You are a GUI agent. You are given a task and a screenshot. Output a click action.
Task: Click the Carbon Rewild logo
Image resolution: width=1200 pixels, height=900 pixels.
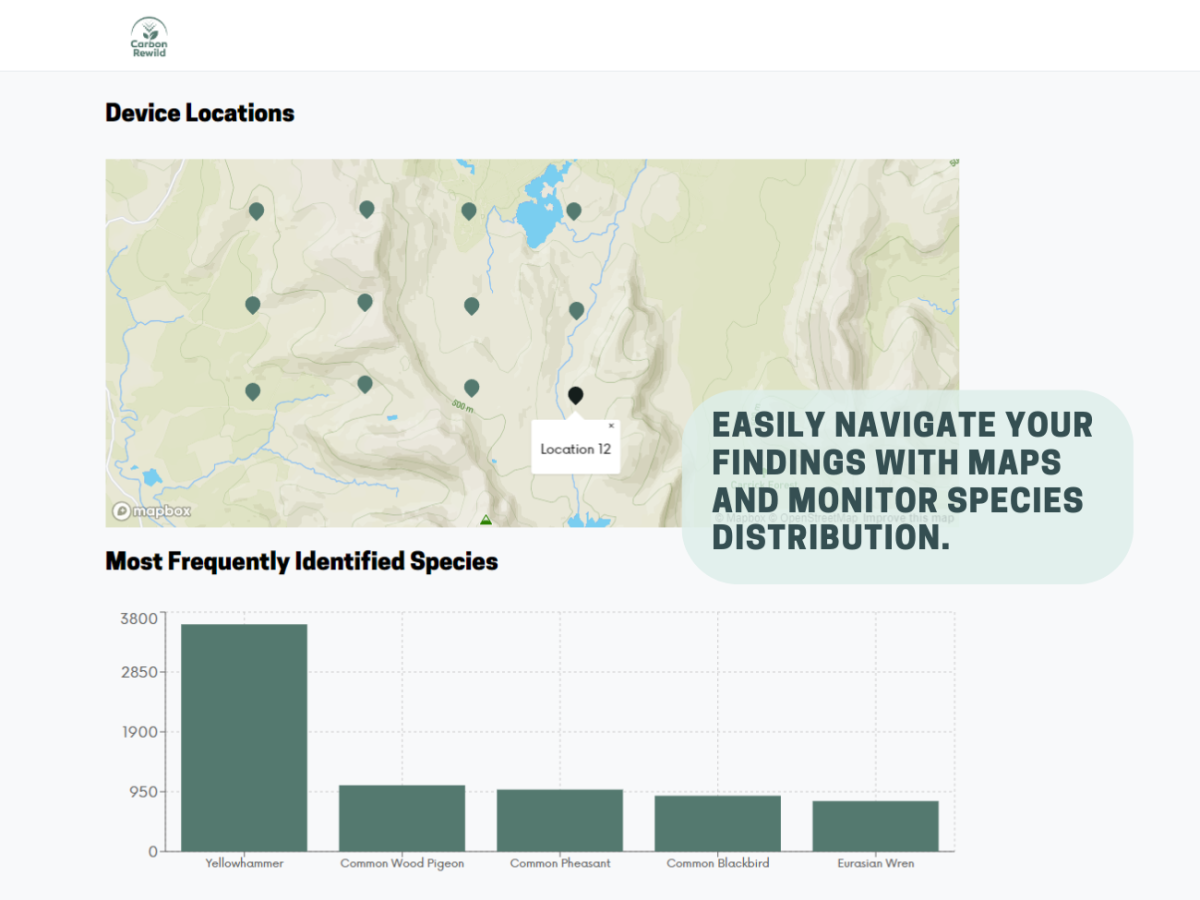pos(148,35)
